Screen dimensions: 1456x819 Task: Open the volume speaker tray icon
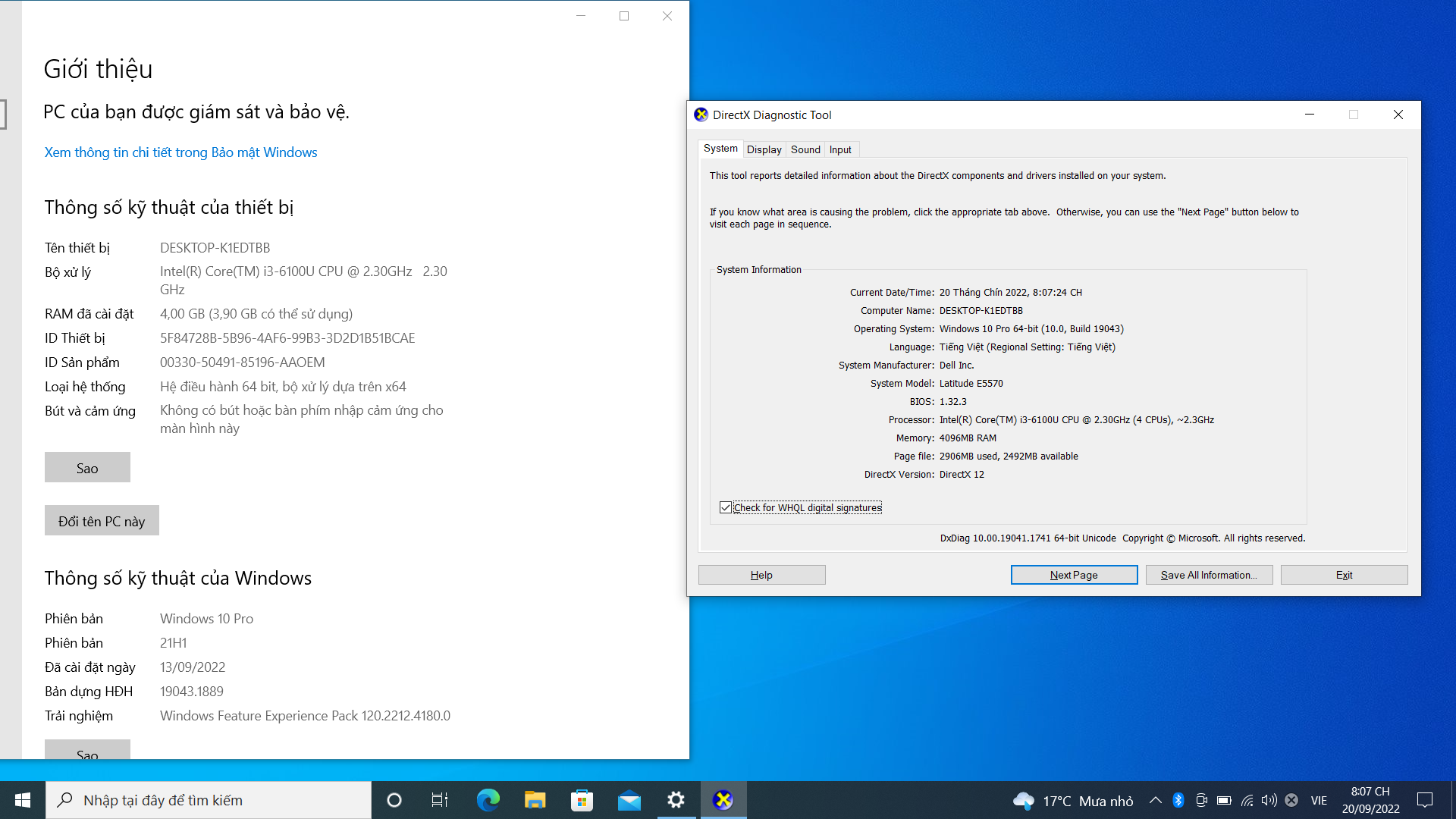[1269, 800]
